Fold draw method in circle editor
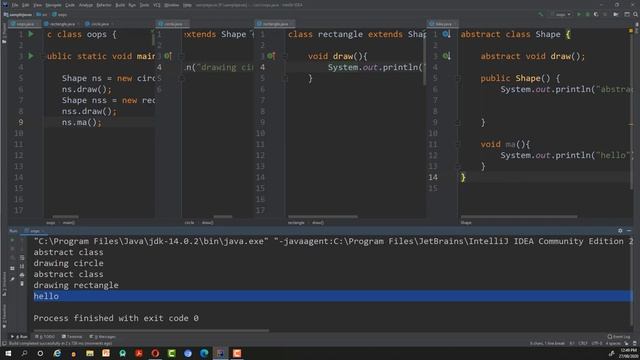 (x=182, y=56)
